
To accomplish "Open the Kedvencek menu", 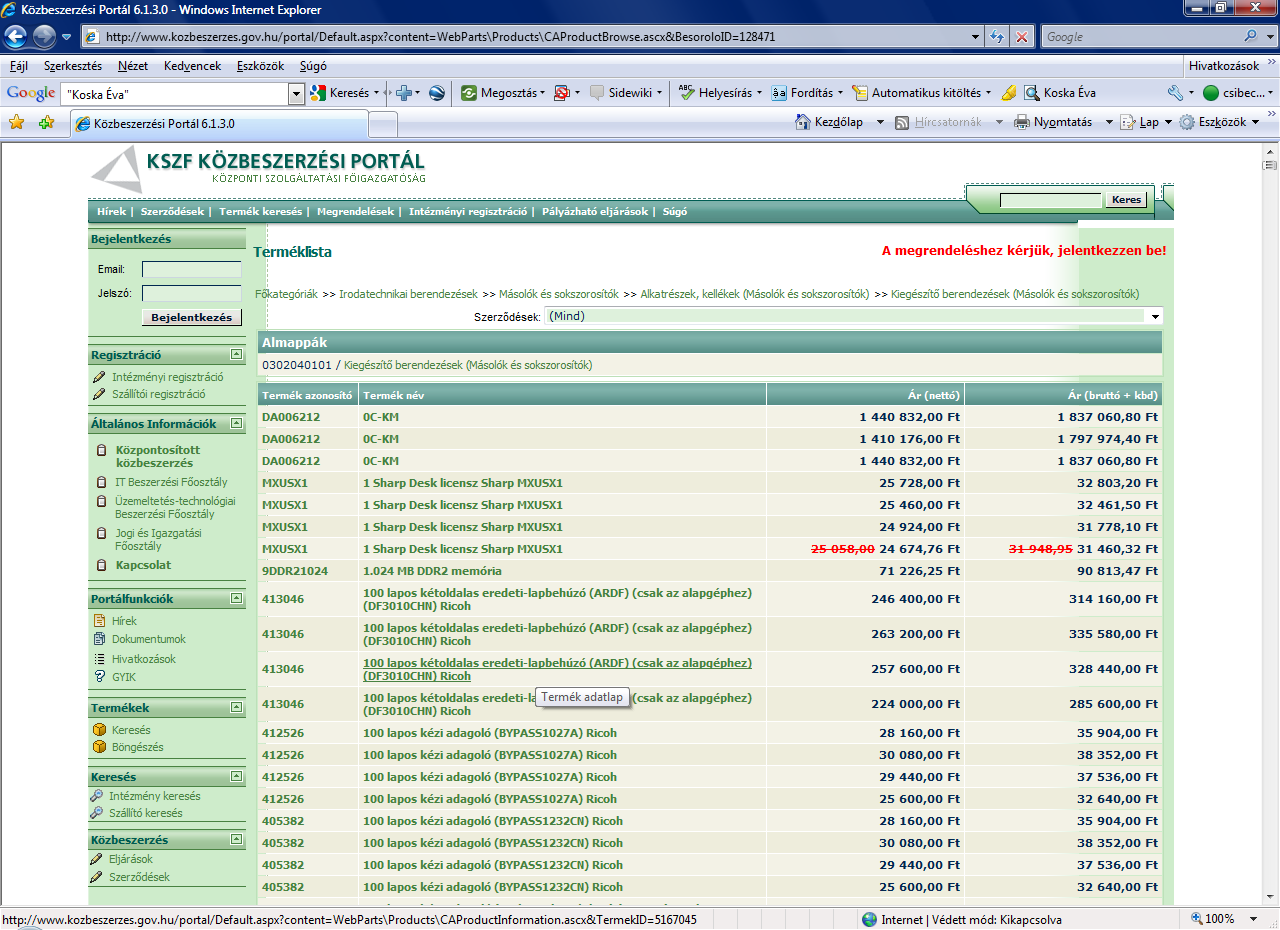I will pos(192,66).
